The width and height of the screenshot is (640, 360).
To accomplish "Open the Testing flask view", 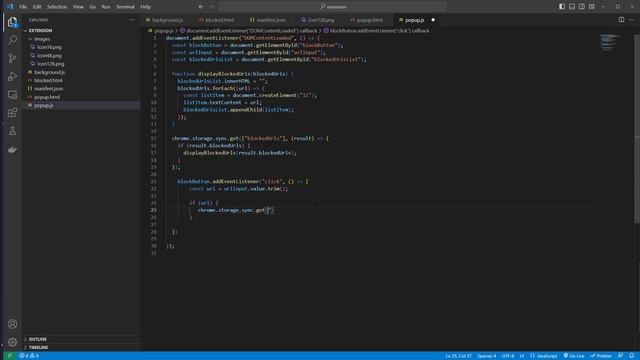I will click(12, 131).
